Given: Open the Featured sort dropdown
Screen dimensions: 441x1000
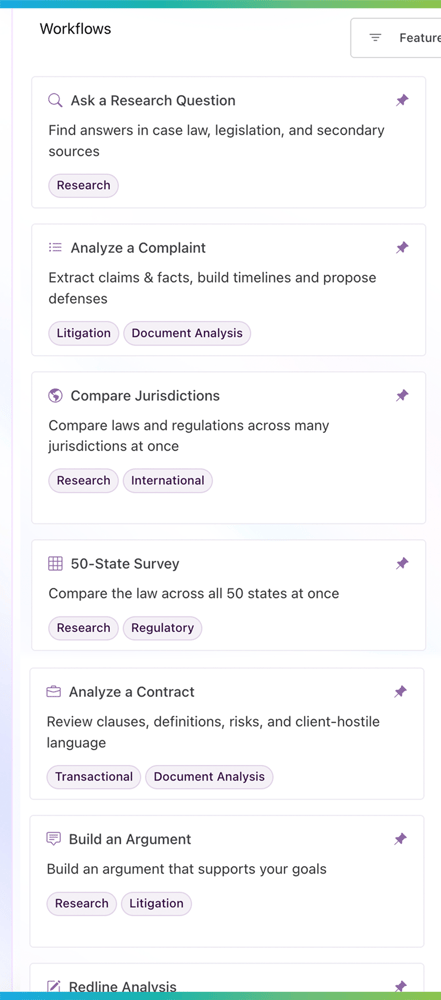Looking at the screenshot, I should 396,38.
